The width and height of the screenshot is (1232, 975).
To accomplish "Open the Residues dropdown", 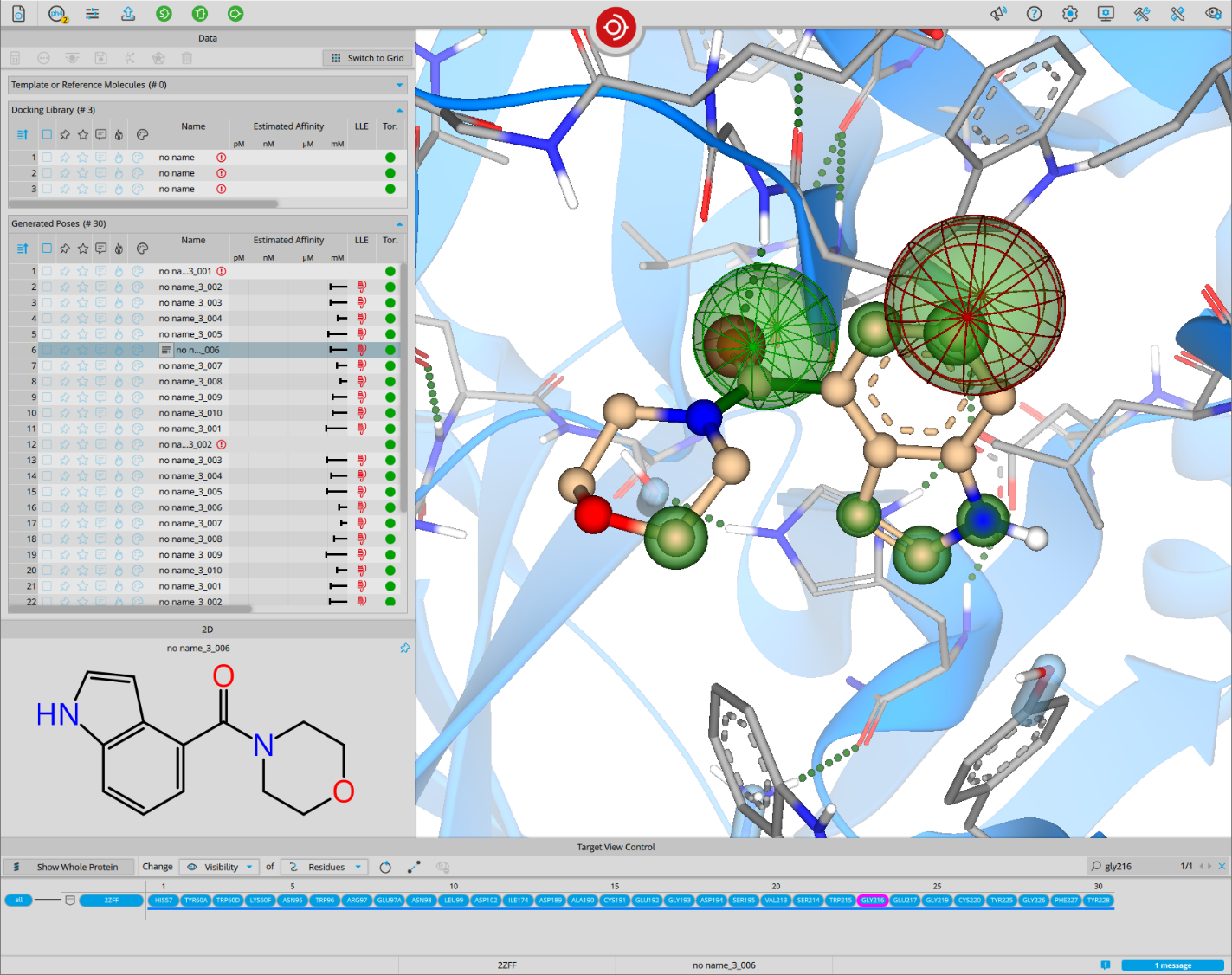I will click(326, 867).
